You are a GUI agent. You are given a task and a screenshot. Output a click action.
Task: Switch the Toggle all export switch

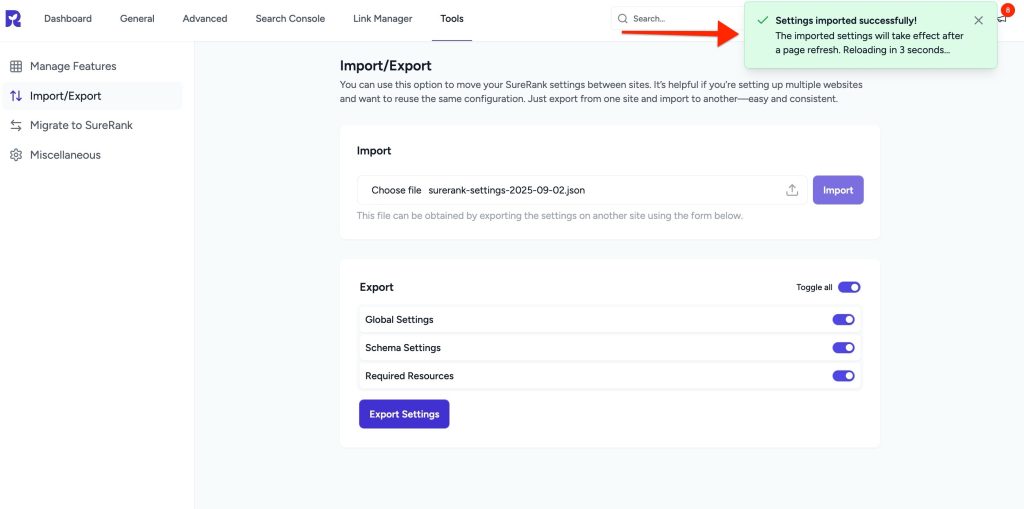click(x=849, y=287)
